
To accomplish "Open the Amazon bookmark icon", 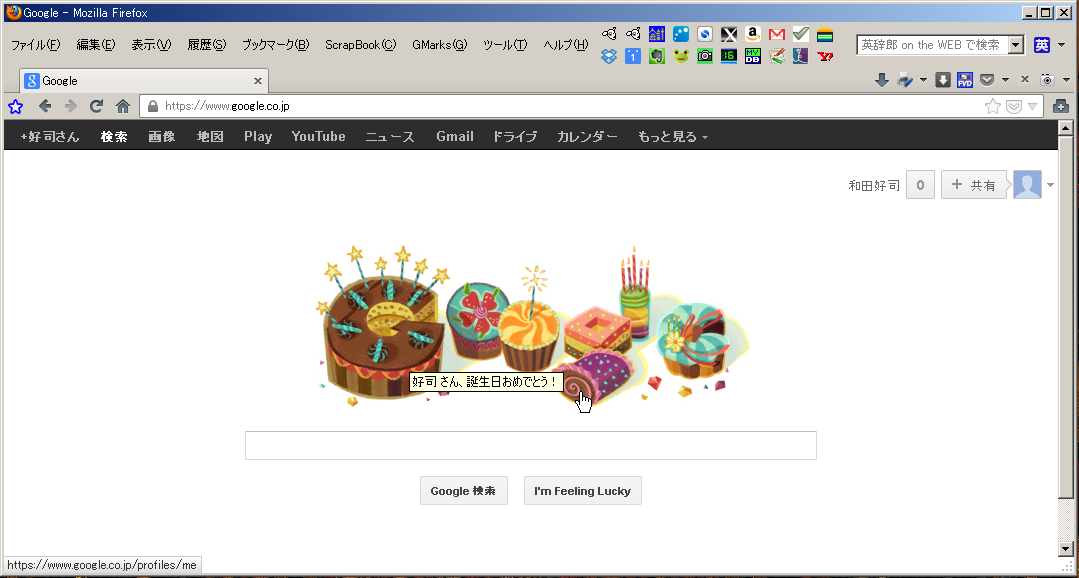I will (752, 34).
